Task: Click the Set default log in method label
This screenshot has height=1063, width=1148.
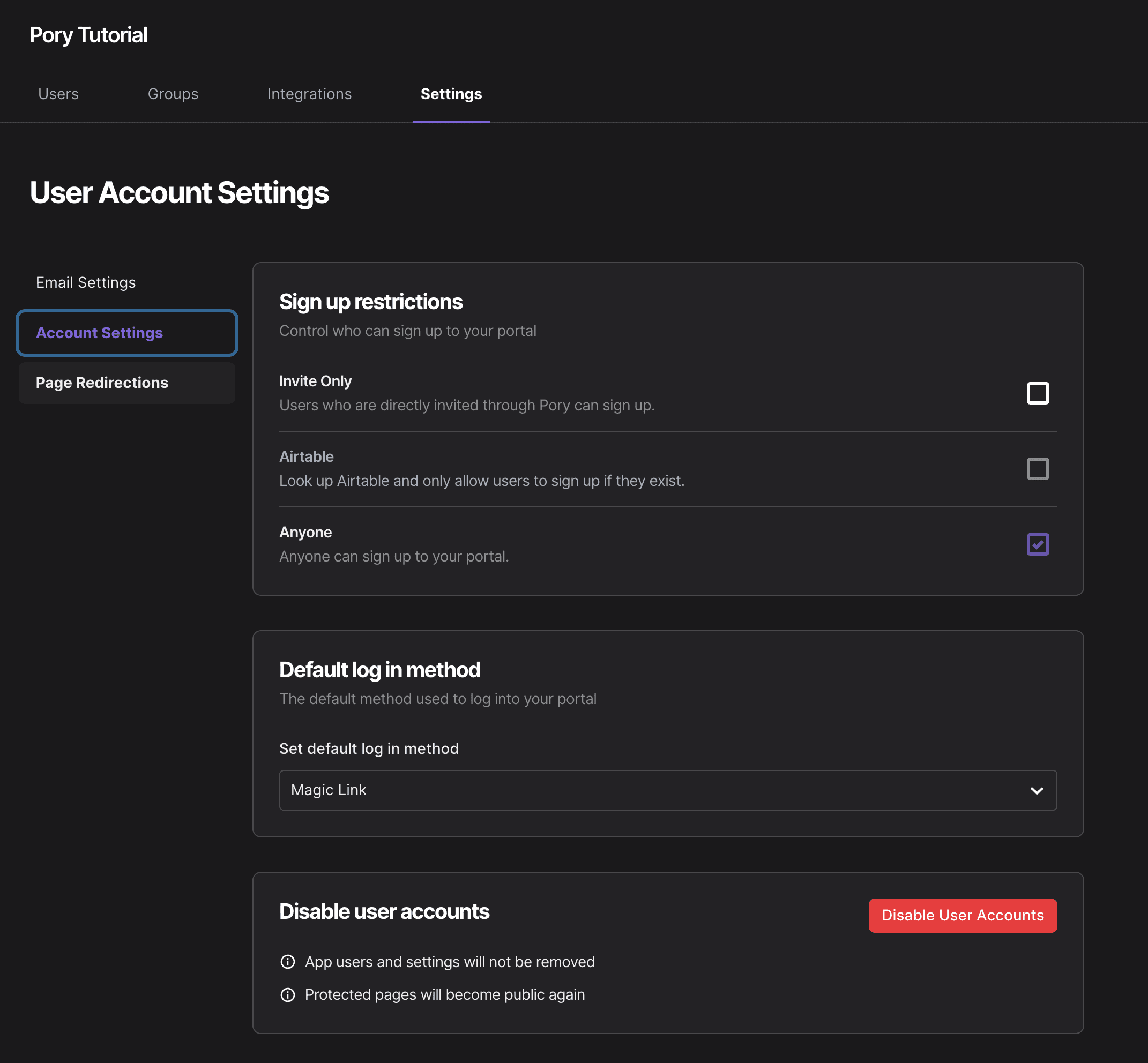Action: (369, 748)
